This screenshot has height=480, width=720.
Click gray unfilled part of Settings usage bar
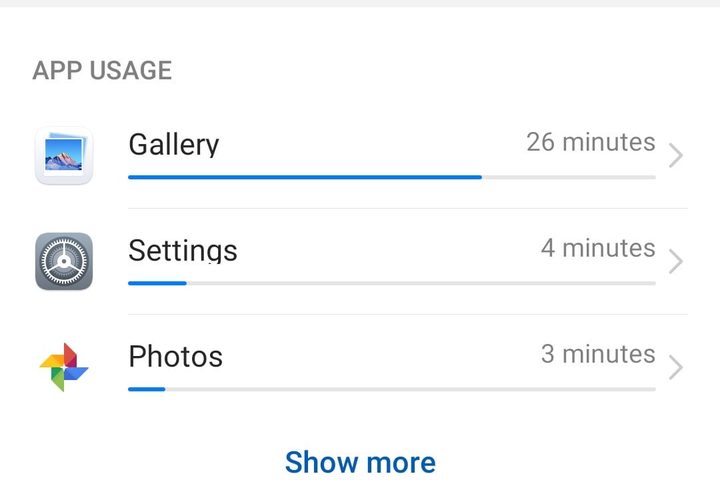(420, 283)
